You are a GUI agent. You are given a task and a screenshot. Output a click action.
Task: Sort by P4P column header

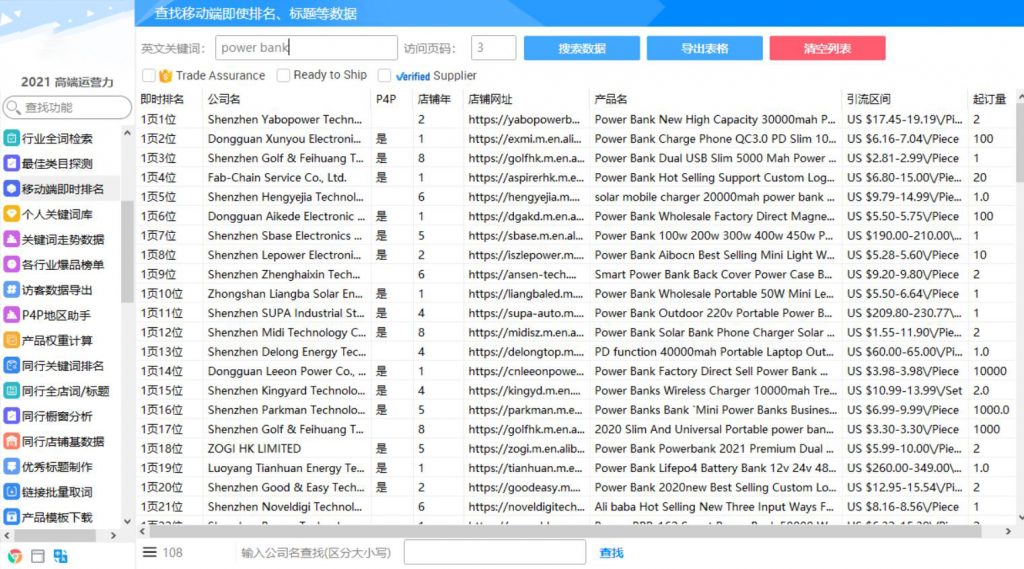tap(386, 99)
